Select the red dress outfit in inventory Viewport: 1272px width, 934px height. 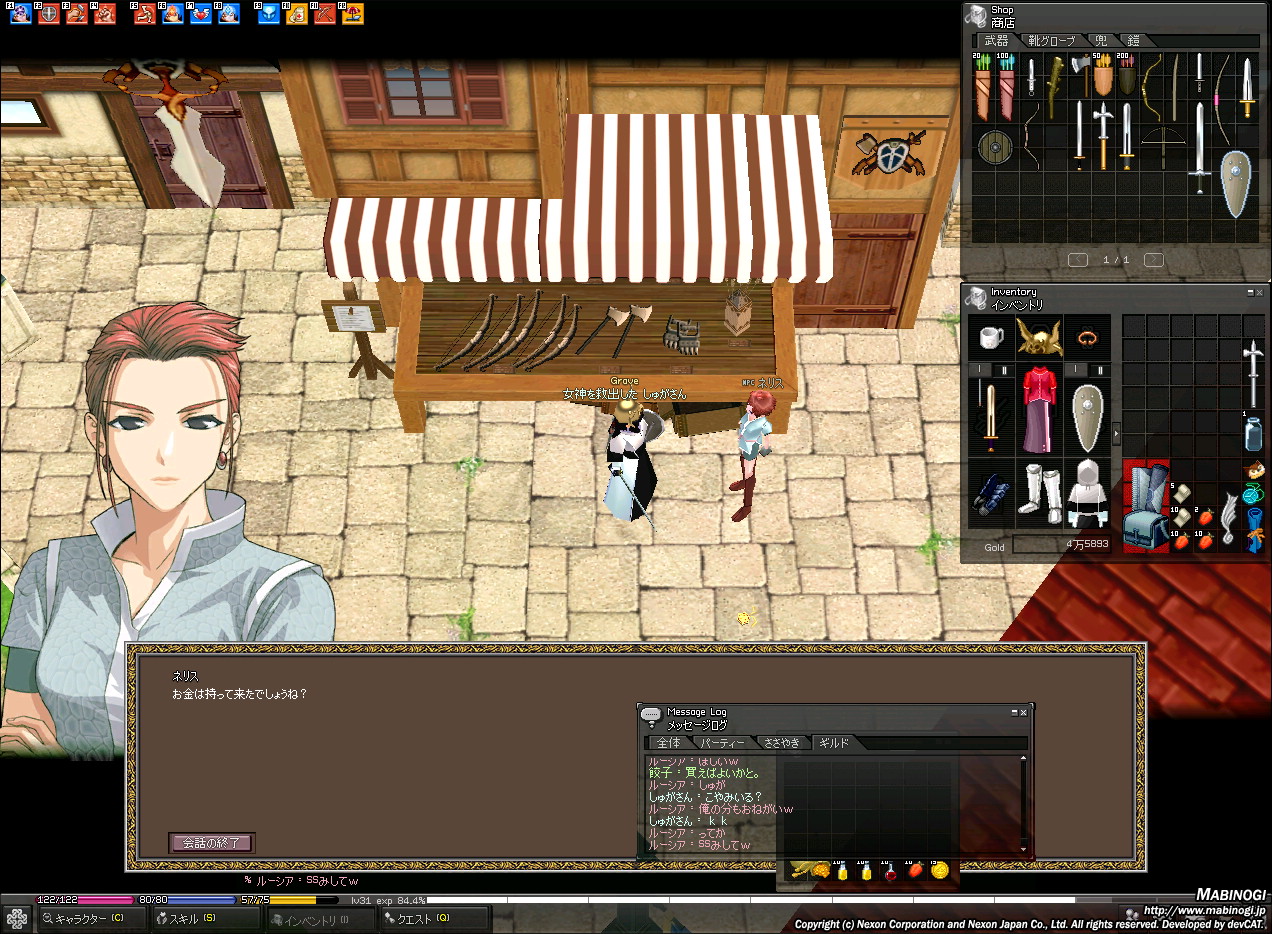click(x=1039, y=410)
